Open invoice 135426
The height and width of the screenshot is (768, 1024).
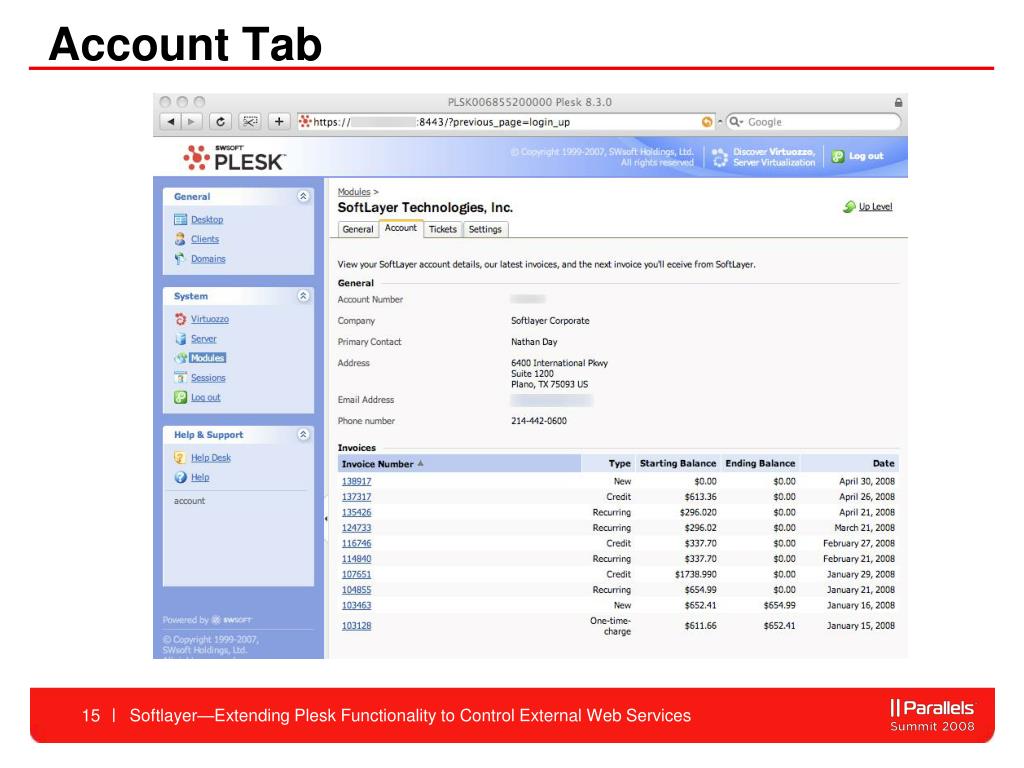tap(357, 513)
